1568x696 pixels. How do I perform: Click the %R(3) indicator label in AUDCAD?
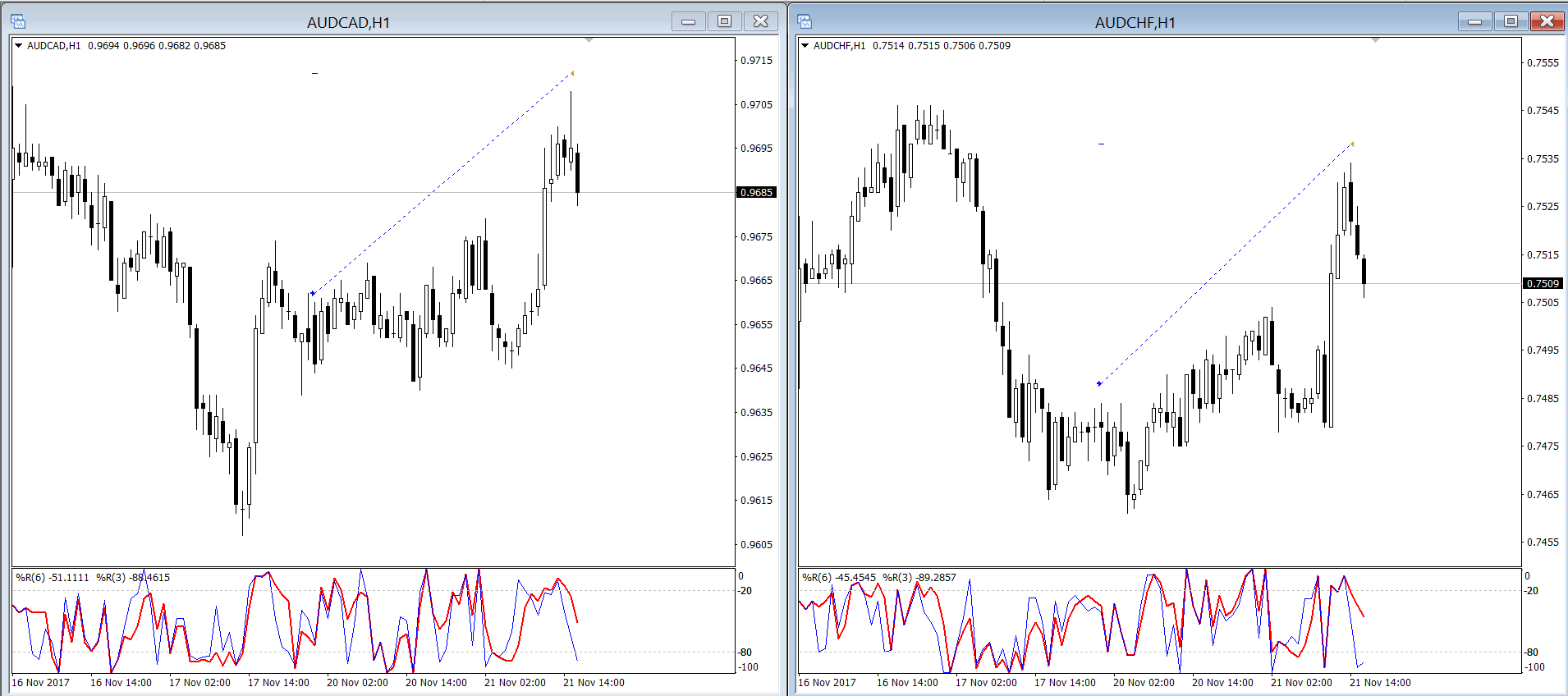tap(133, 578)
